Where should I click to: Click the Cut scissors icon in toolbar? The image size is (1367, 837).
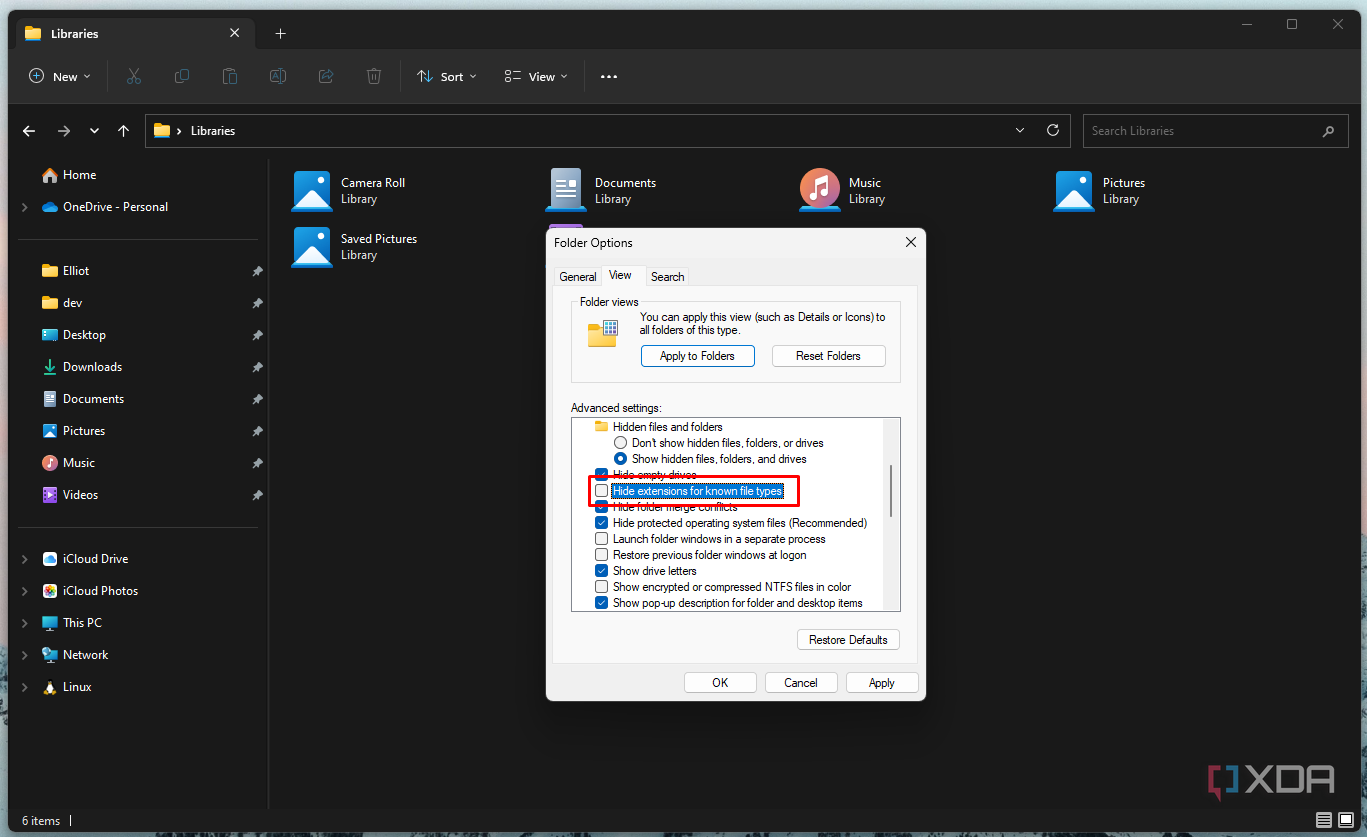[x=134, y=76]
